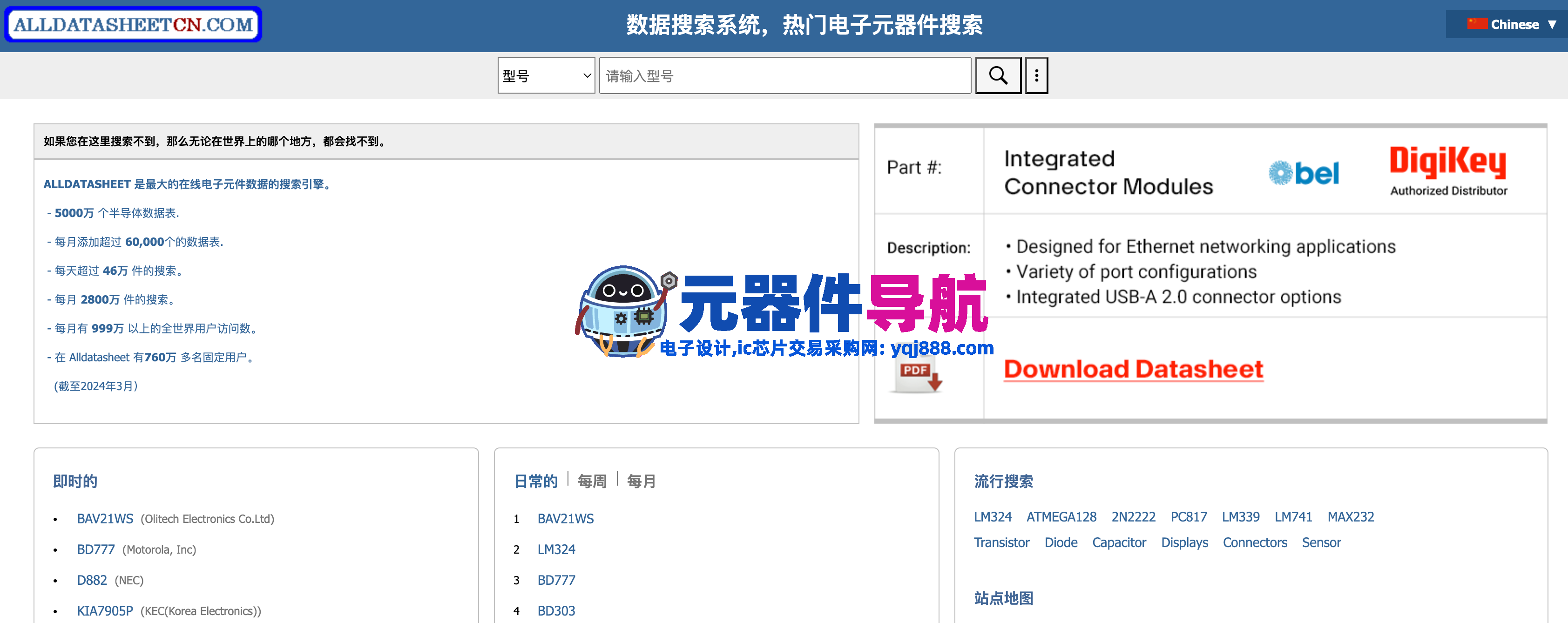Screen dimensions: 1568x623
Task: Click inside the part number input field
Action: coord(784,75)
